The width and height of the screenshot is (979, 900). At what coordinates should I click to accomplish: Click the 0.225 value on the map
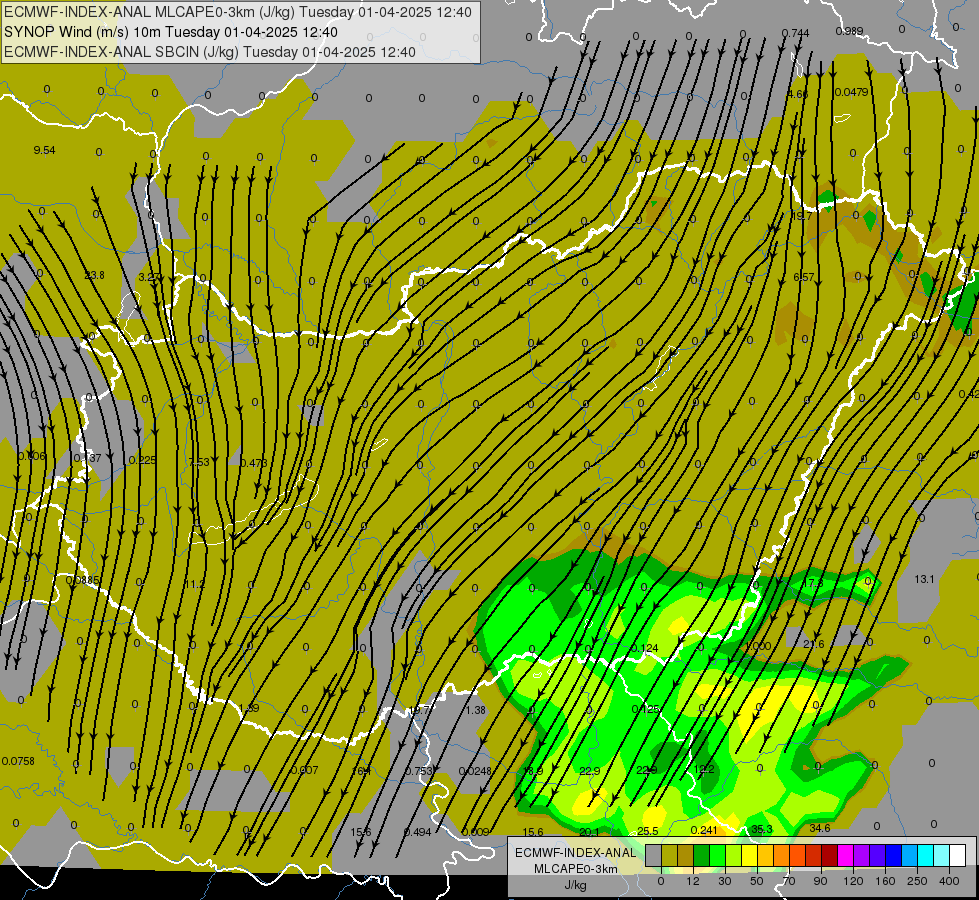point(142,460)
